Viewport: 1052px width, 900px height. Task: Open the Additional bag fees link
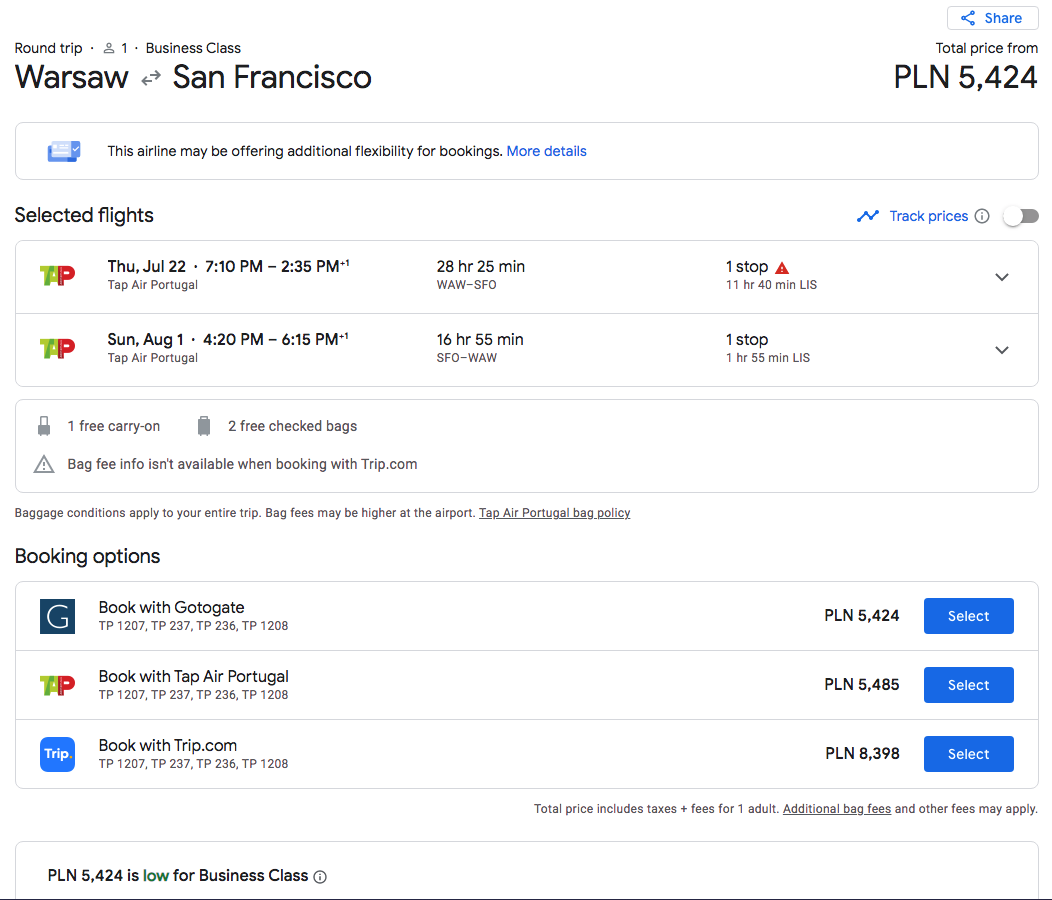coord(837,809)
